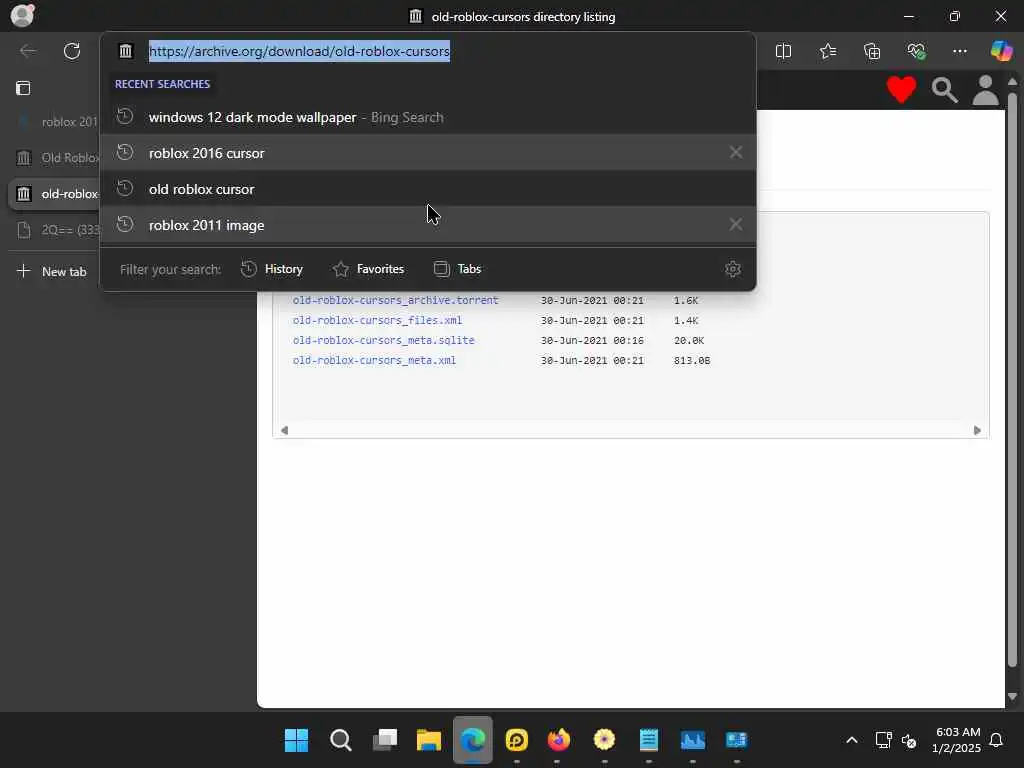The width and height of the screenshot is (1024, 768).
Task: Open the blue chart app taskbar icon
Action: point(693,740)
